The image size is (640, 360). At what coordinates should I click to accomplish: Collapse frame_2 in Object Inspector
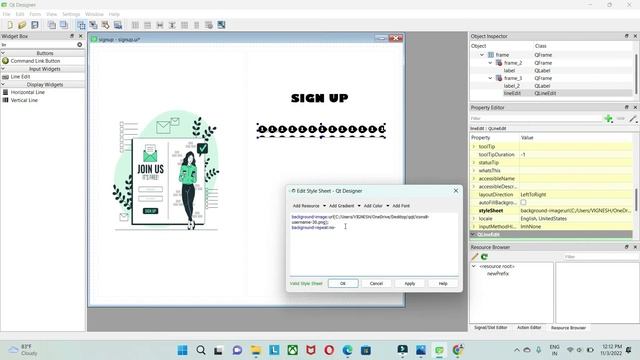pos(490,63)
